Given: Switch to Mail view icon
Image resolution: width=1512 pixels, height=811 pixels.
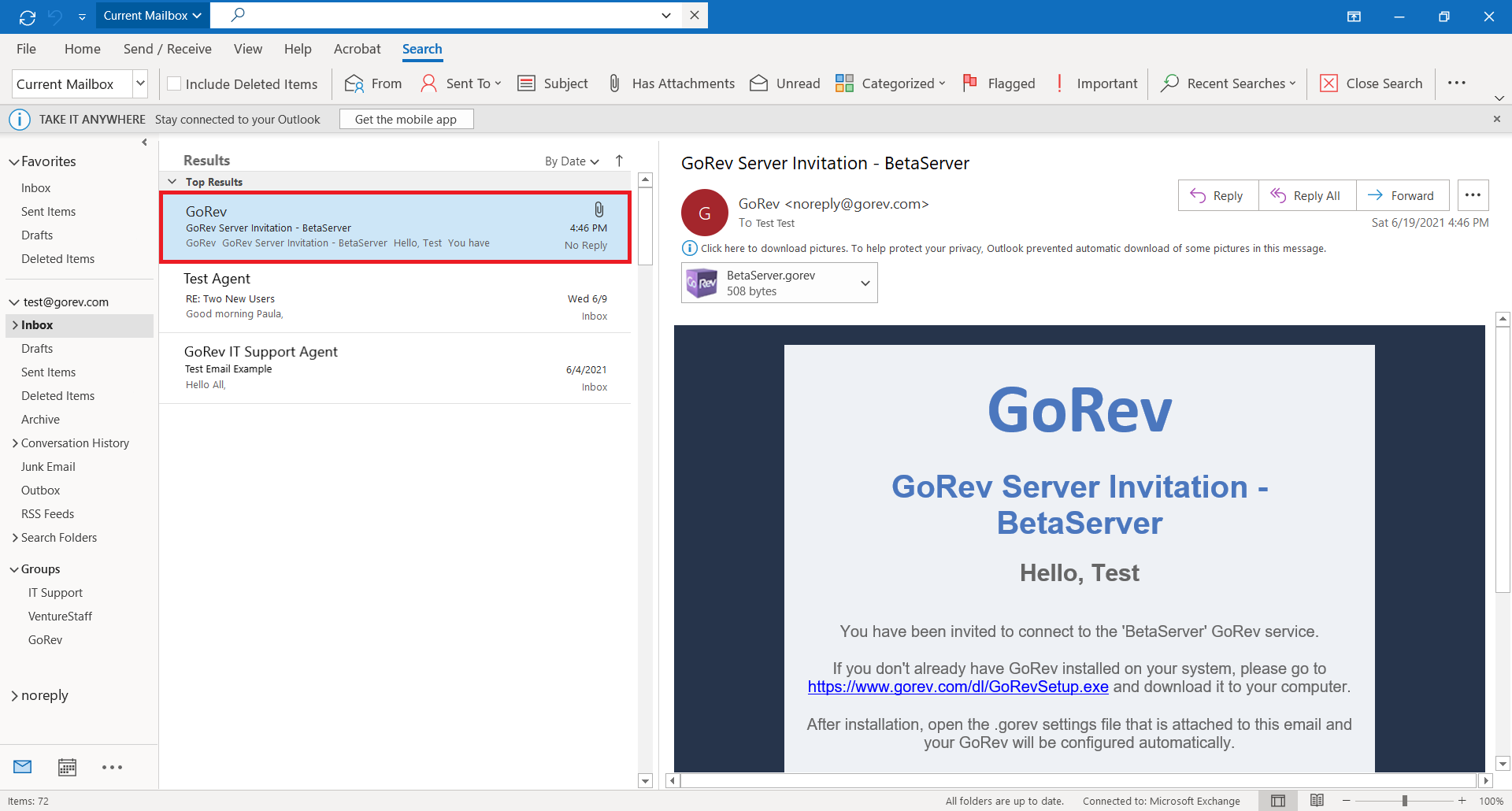Looking at the screenshot, I should point(23,767).
